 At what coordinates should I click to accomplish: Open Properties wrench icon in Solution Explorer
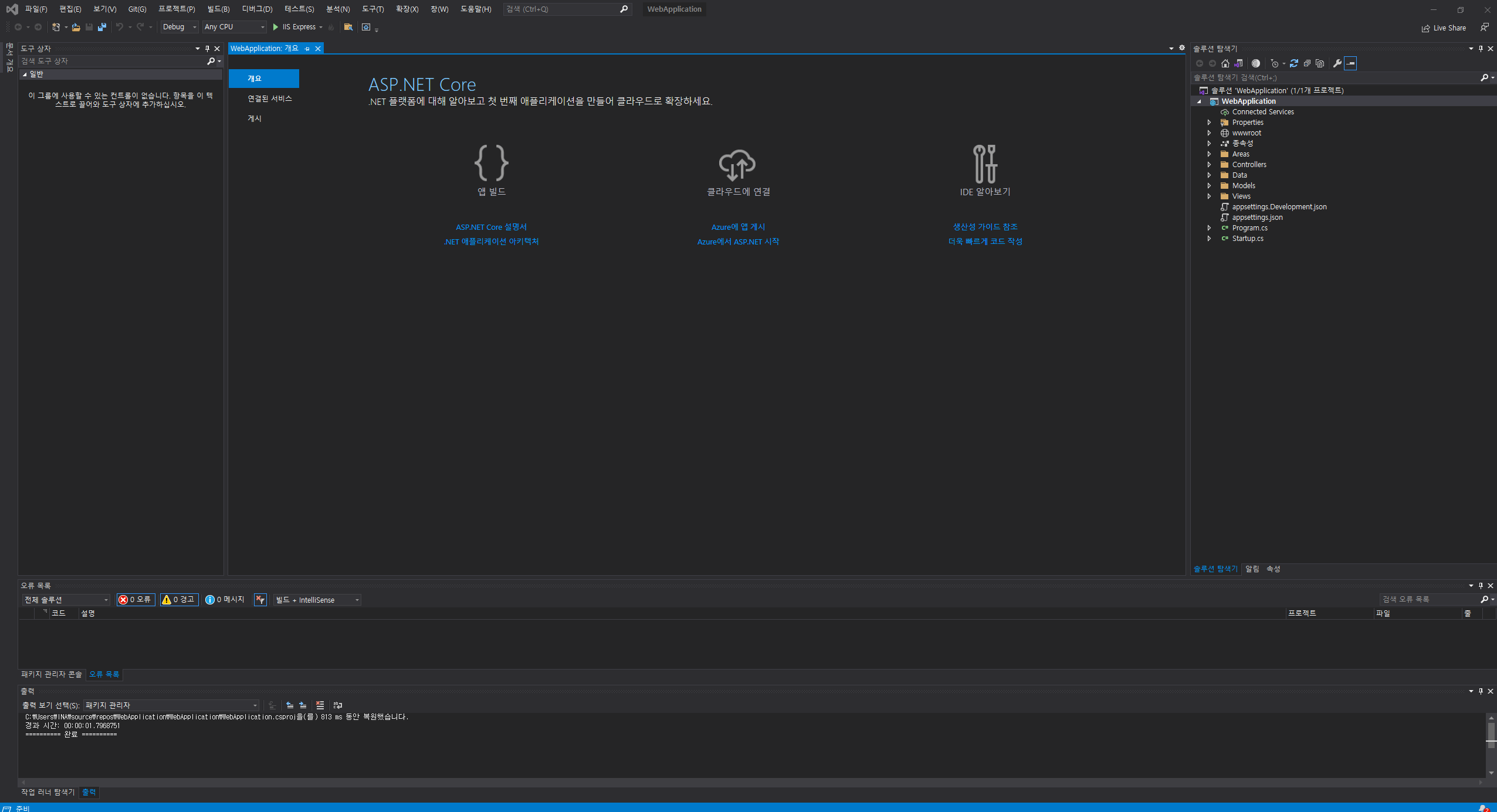point(1337,63)
